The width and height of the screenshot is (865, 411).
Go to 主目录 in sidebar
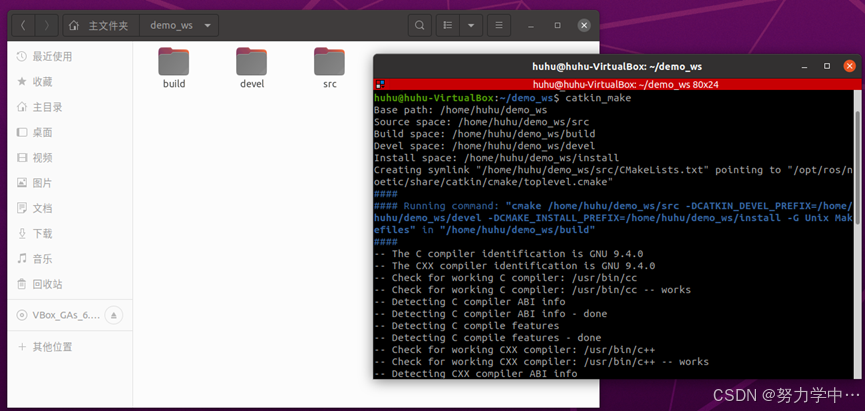pos(70,107)
